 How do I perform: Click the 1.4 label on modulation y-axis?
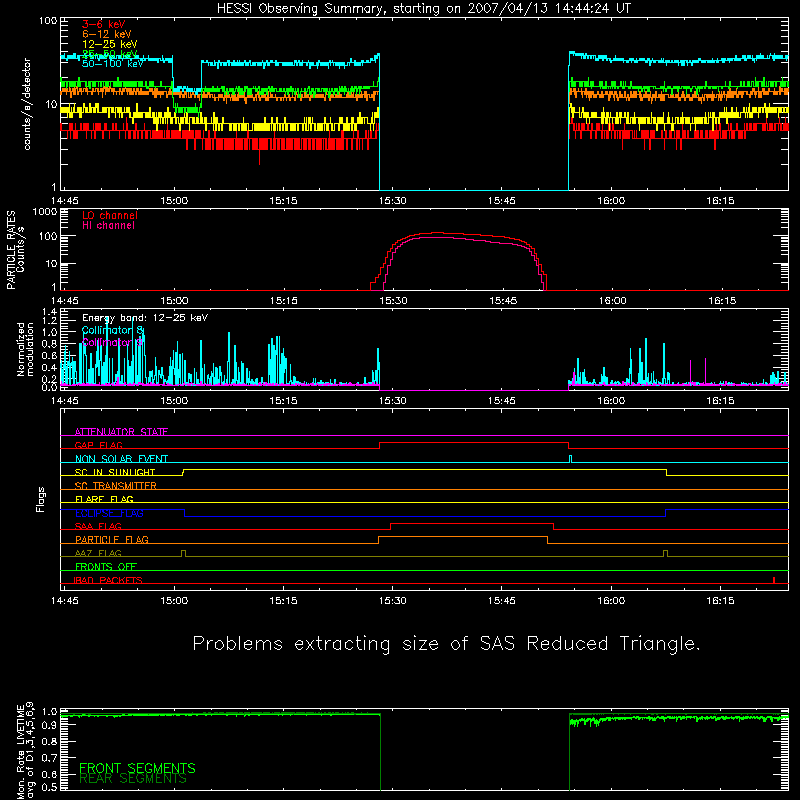[50, 312]
